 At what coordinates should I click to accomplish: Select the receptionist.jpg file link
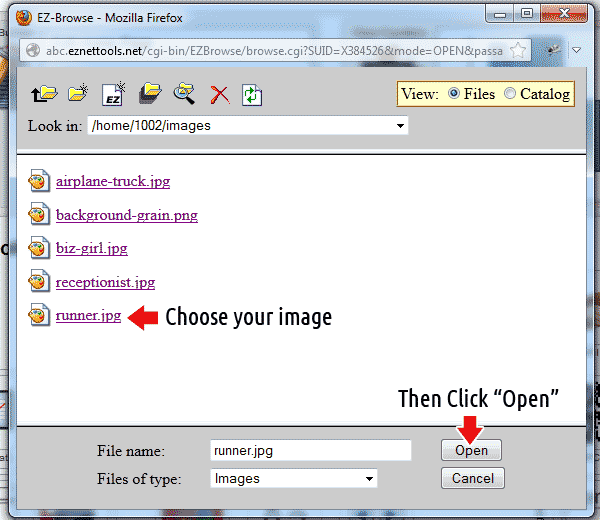[105, 282]
